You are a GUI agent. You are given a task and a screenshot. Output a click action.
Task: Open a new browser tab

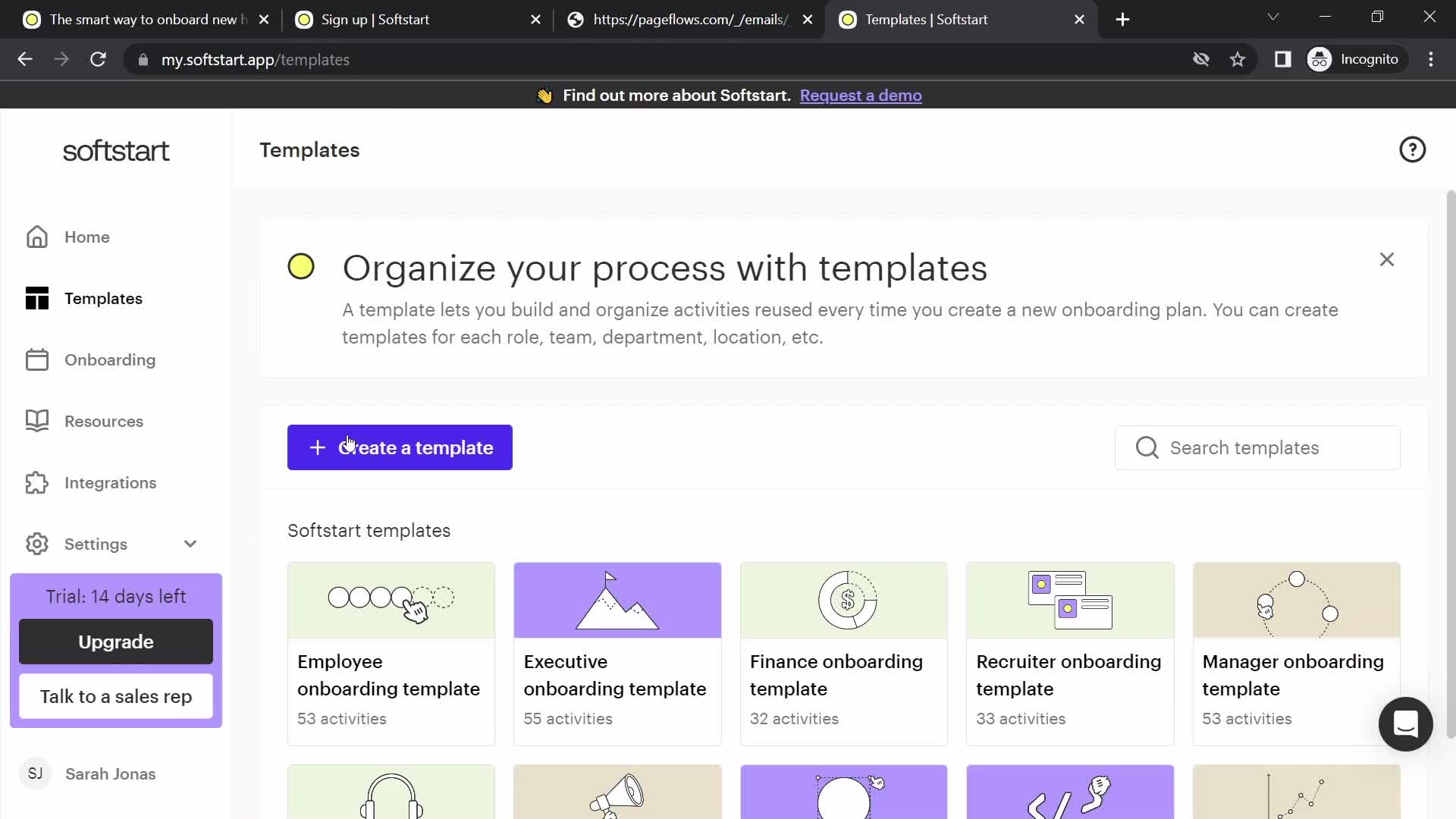(x=1123, y=20)
